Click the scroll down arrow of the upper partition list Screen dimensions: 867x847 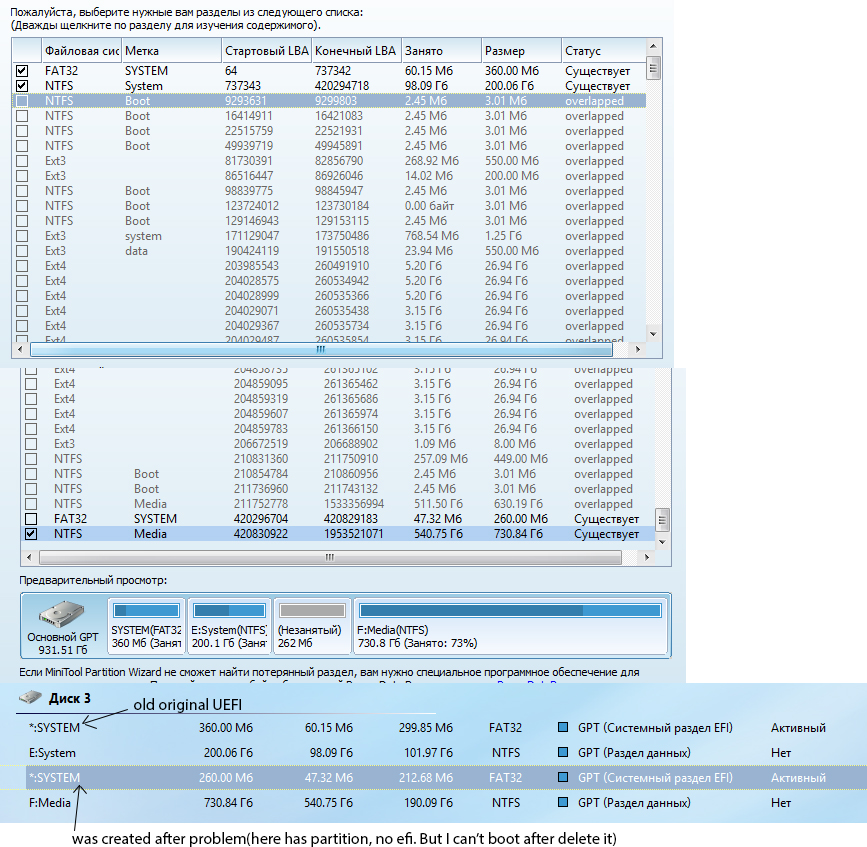[653, 335]
